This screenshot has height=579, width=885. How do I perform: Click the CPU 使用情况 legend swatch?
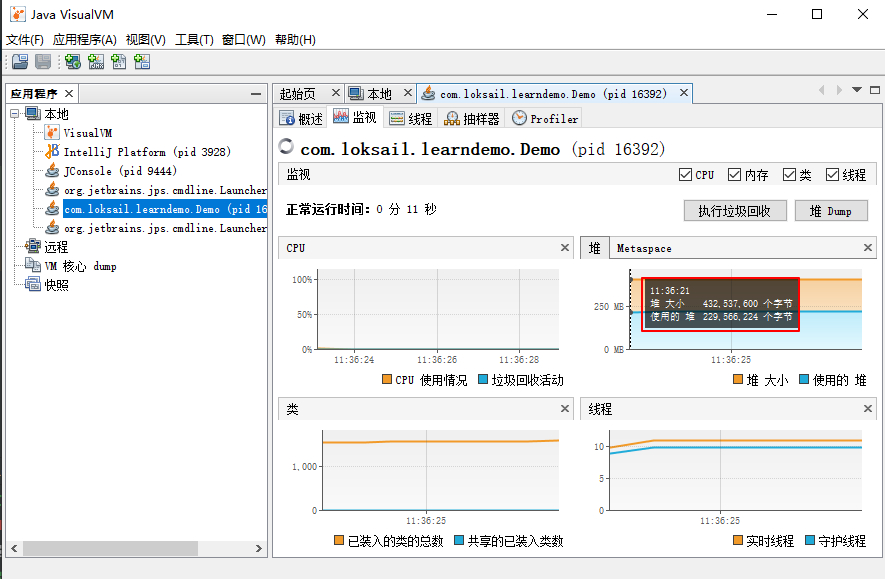pyautogui.click(x=387, y=379)
